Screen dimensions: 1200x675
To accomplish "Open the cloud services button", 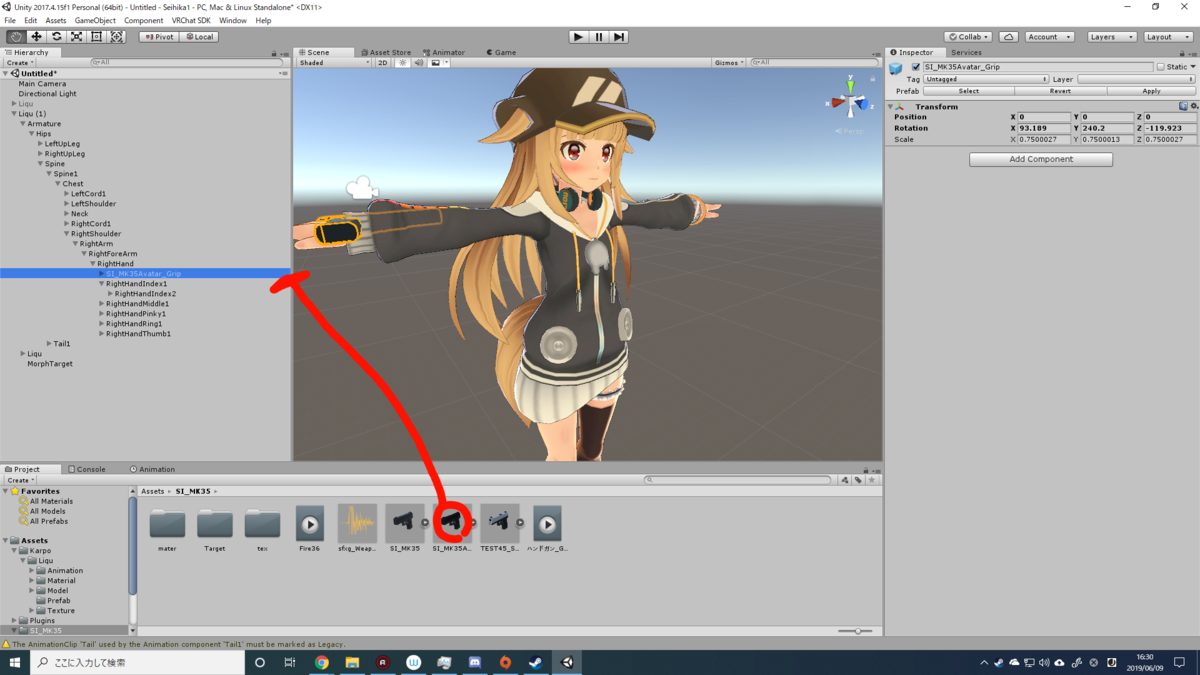I will point(1008,37).
